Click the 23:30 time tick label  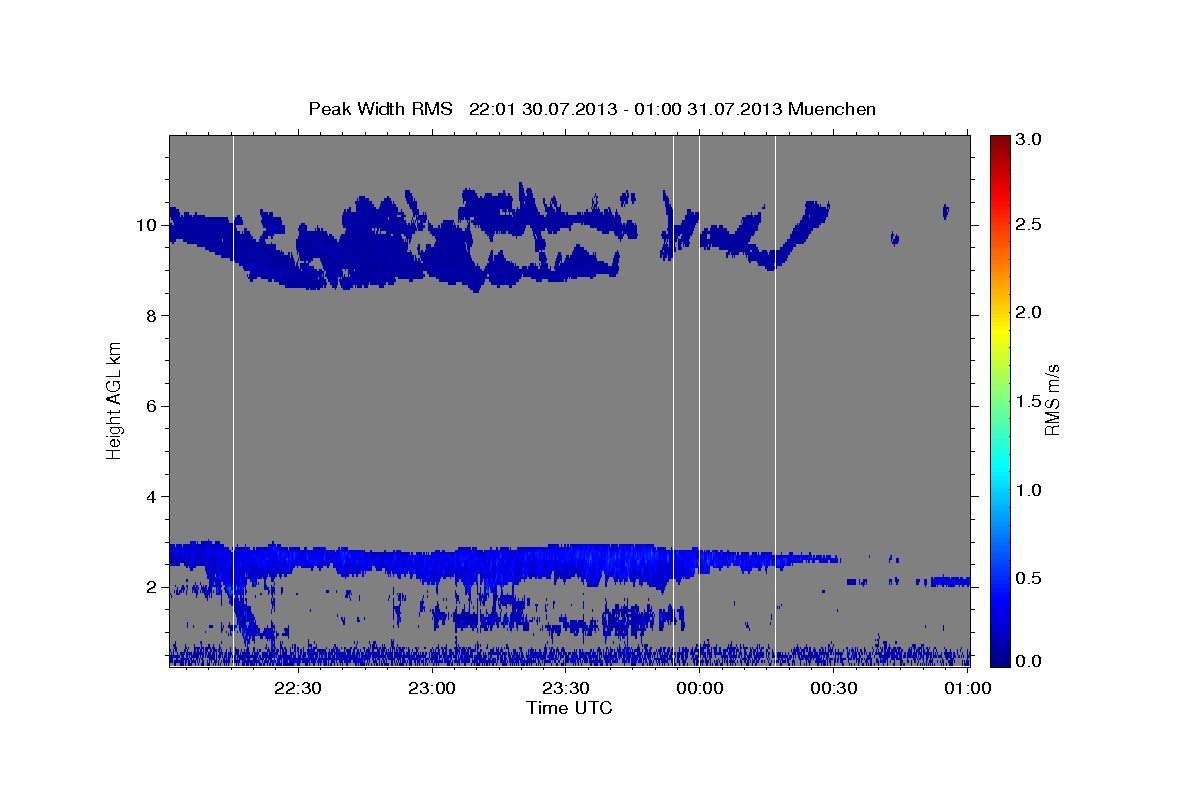565,688
